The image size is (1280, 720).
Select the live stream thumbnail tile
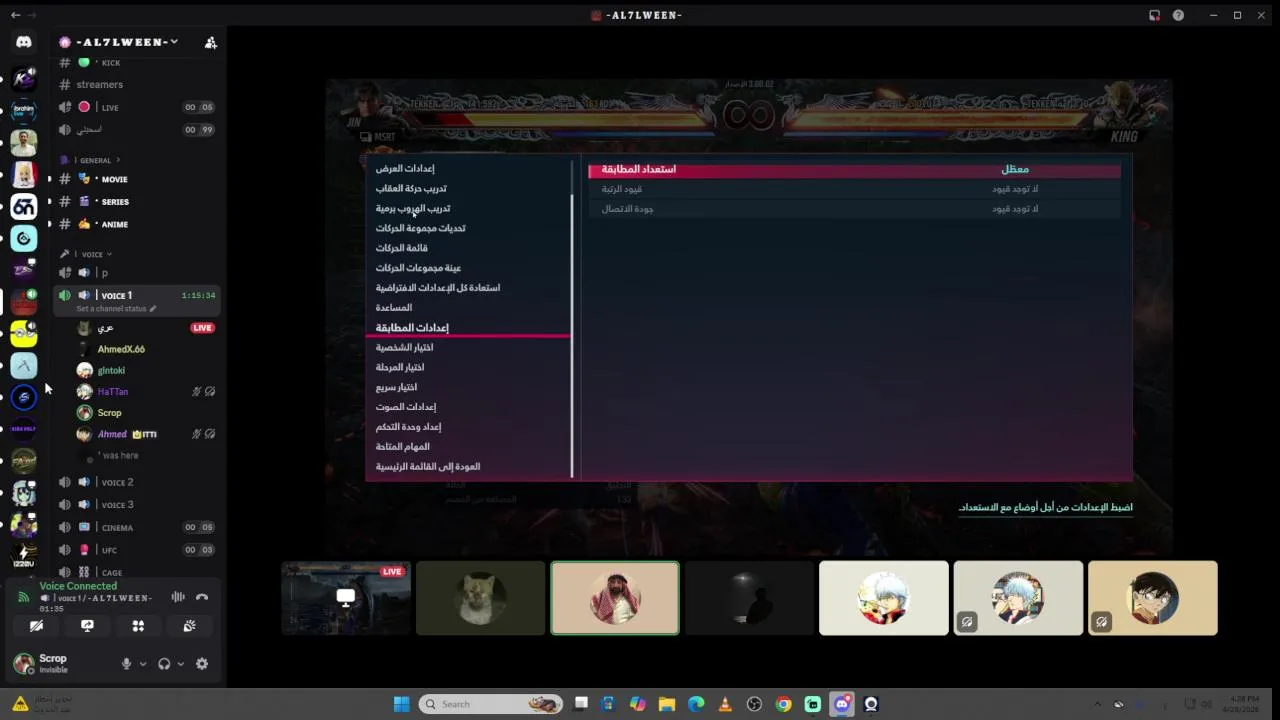pos(346,598)
